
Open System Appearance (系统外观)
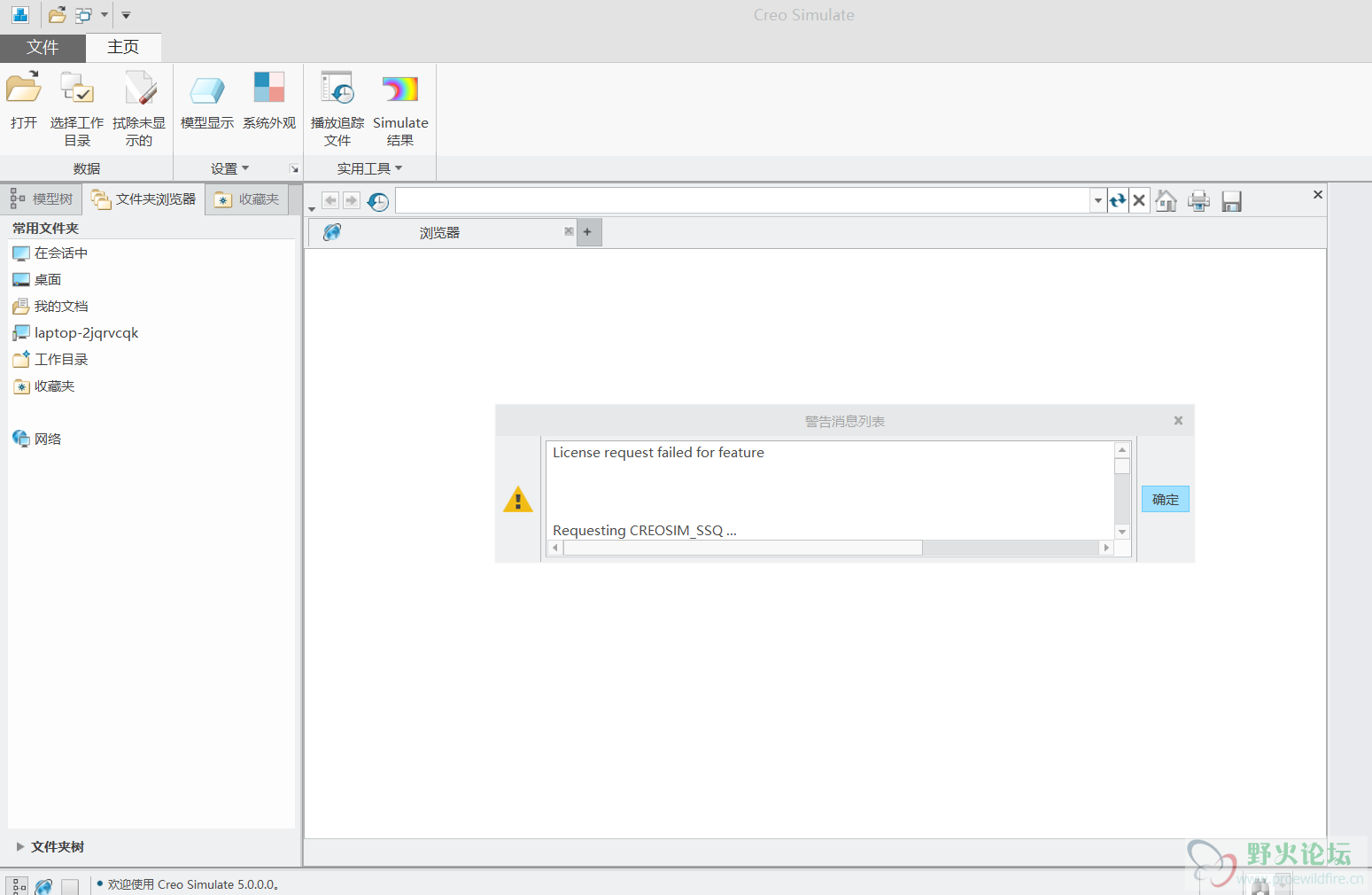269,100
